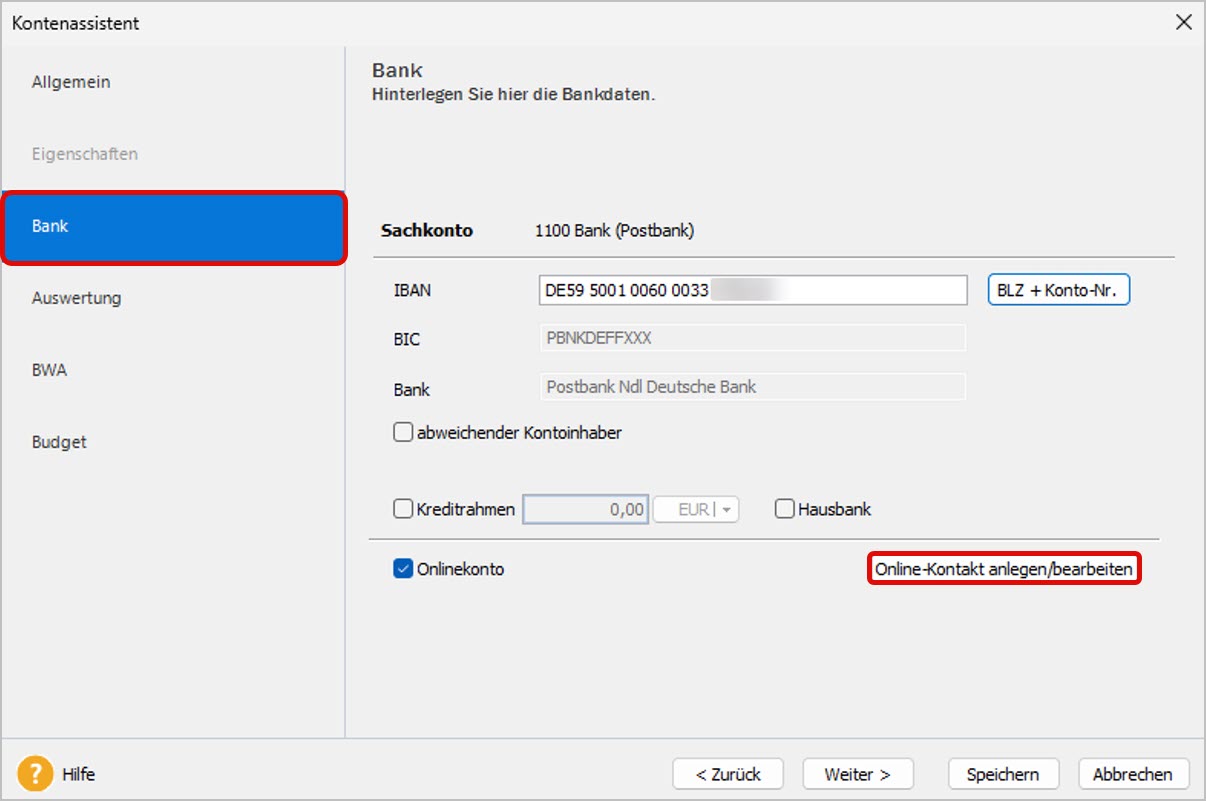Cancel with the Abbrechen button
The height and width of the screenshot is (801, 1206).
click(1132, 774)
